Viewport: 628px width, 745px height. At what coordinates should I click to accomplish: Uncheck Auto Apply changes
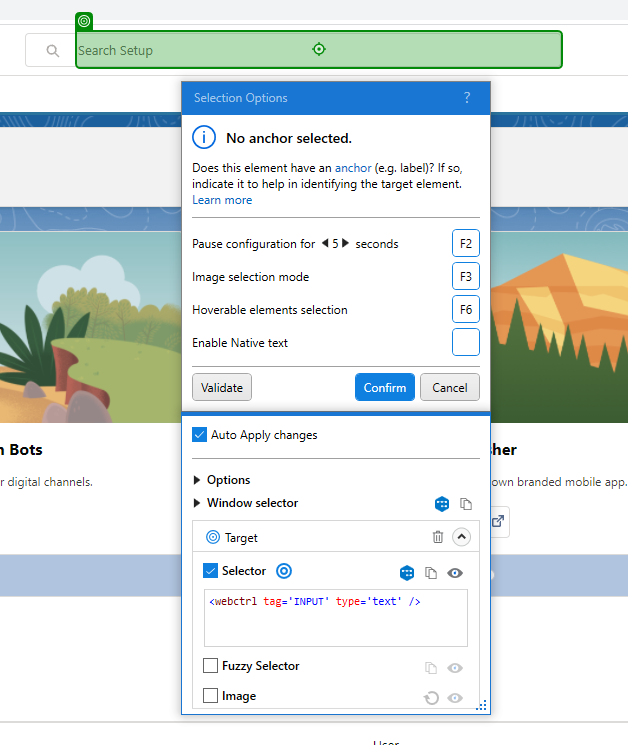click(x=199, y=435)
